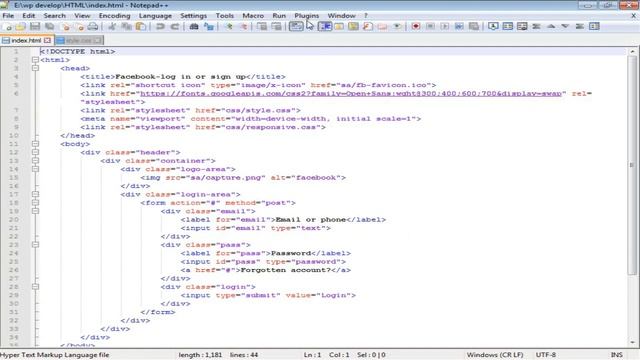Save the document using the floppy icon
640x360 pixels.
click(35, 27)
